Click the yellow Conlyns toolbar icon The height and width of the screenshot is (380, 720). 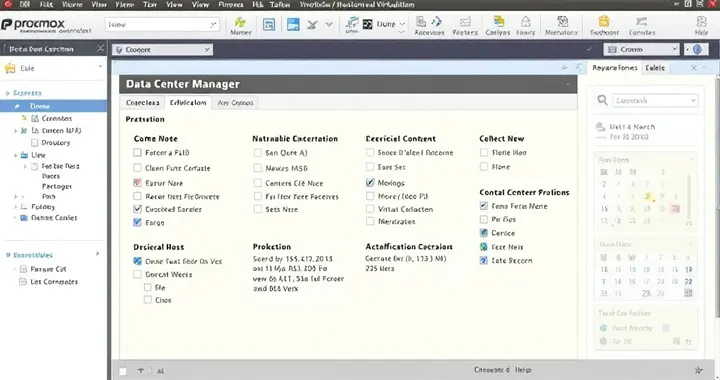tap(499, 21)
